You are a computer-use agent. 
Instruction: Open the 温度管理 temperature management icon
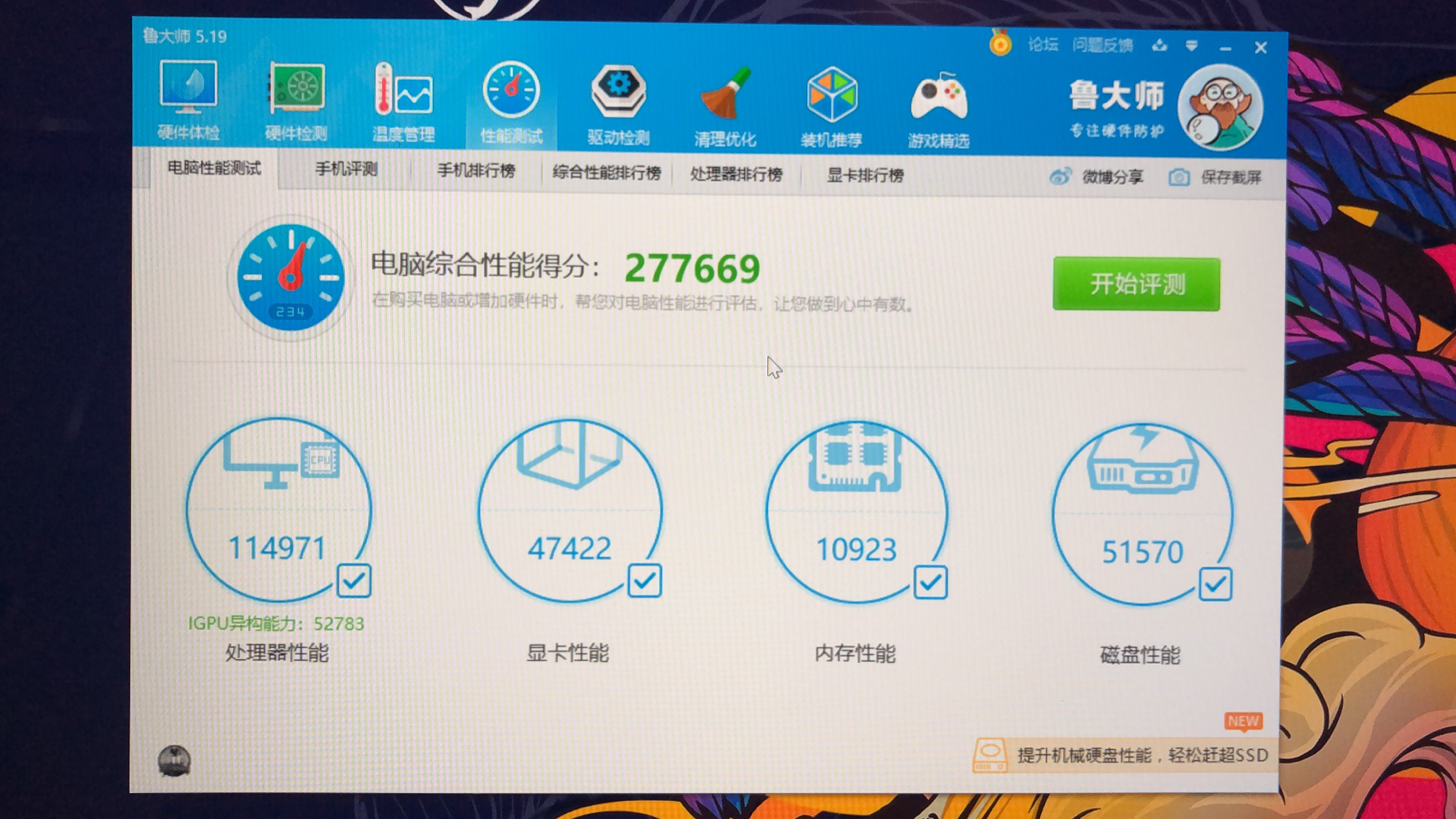click(x=403, y=103)
